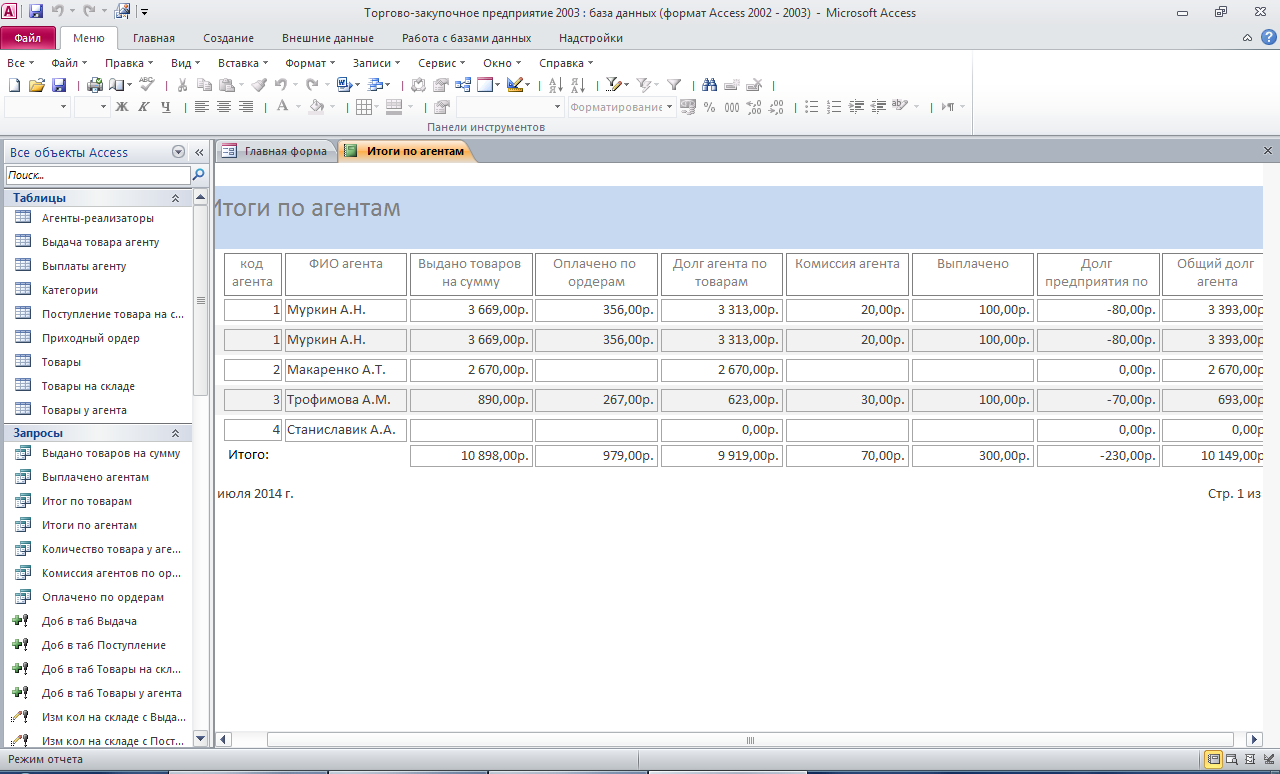Open Quick Access Toolbar customize dropdown
This screenshot has height=774, width=1280.
(145, 13)
